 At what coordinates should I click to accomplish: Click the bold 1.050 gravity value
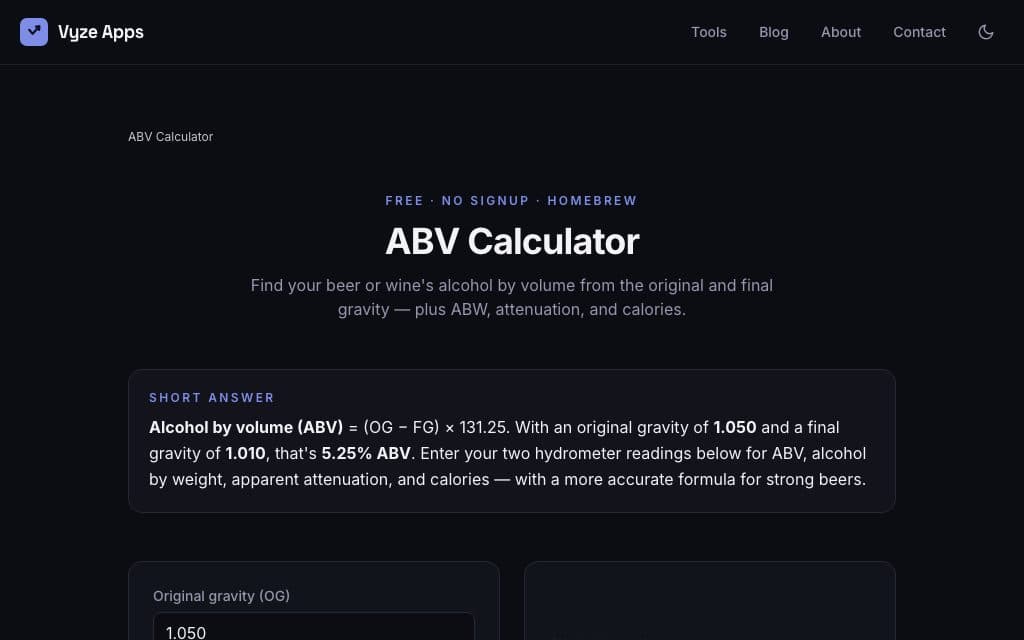coord(735,427)
